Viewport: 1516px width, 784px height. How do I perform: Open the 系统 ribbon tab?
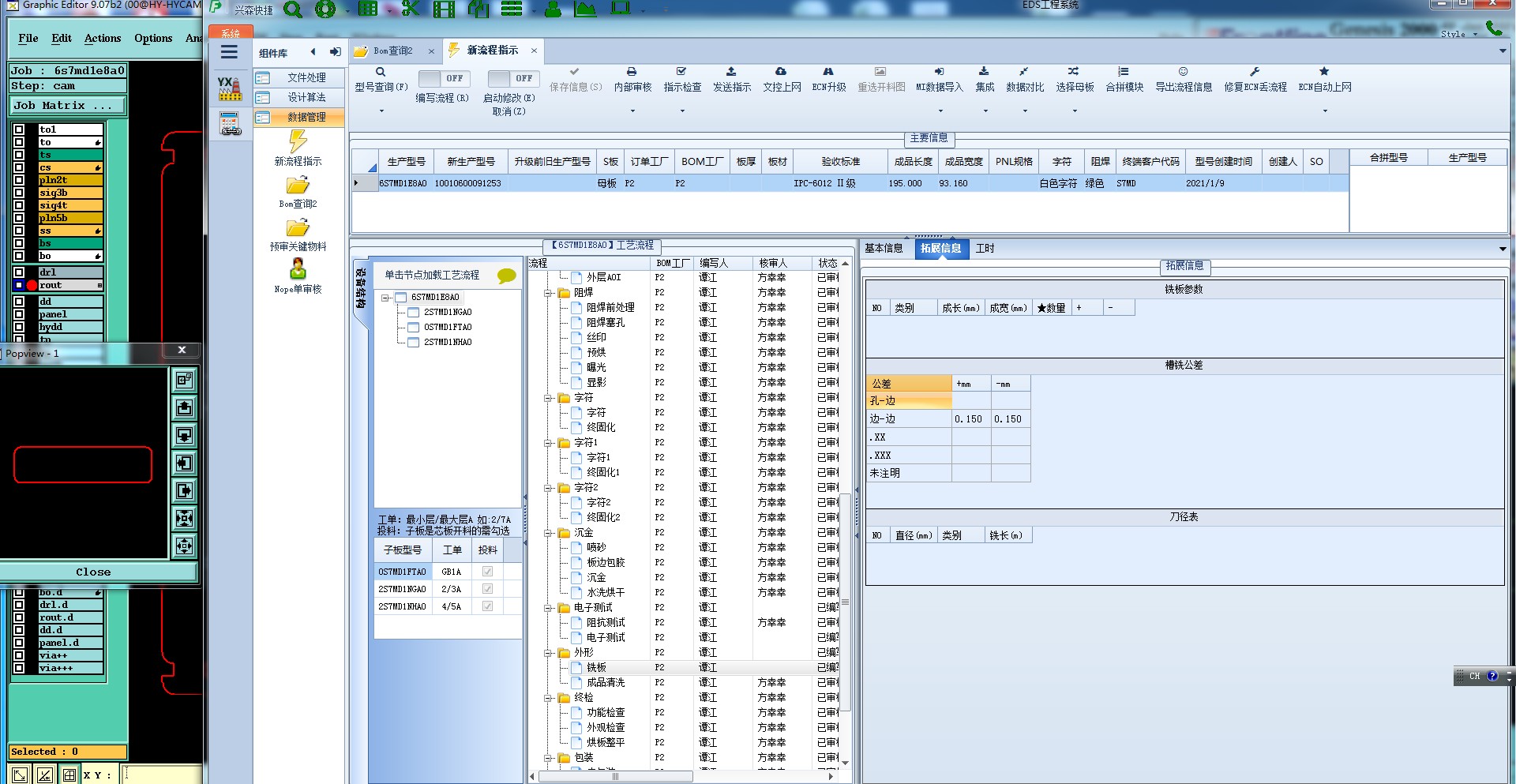point(231,32)
